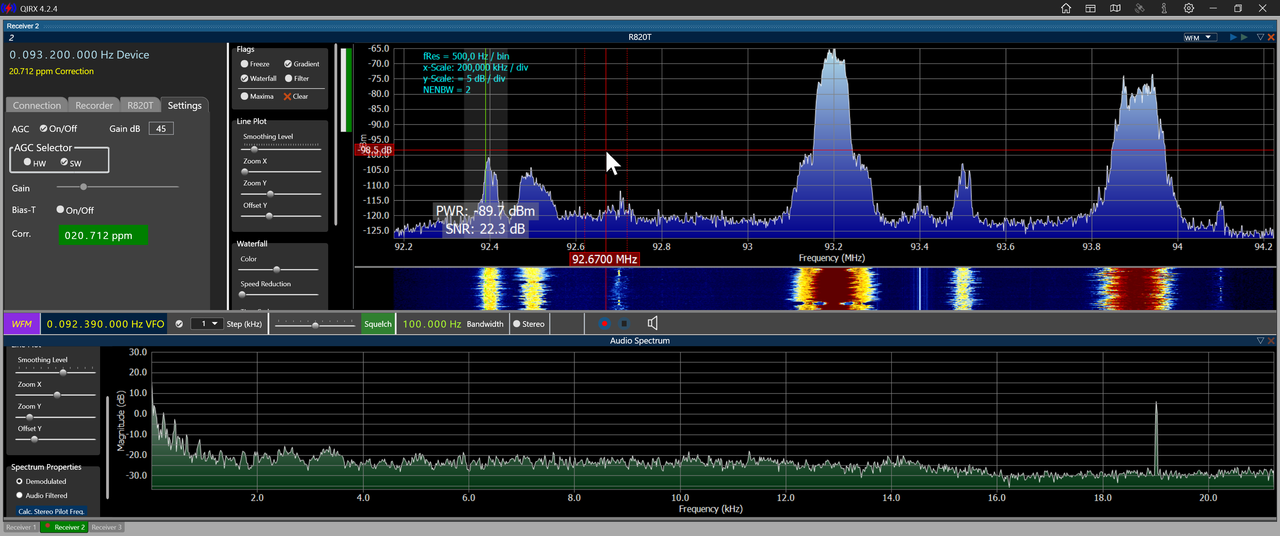
Task: Click the red record button
Action: point(604,324)
